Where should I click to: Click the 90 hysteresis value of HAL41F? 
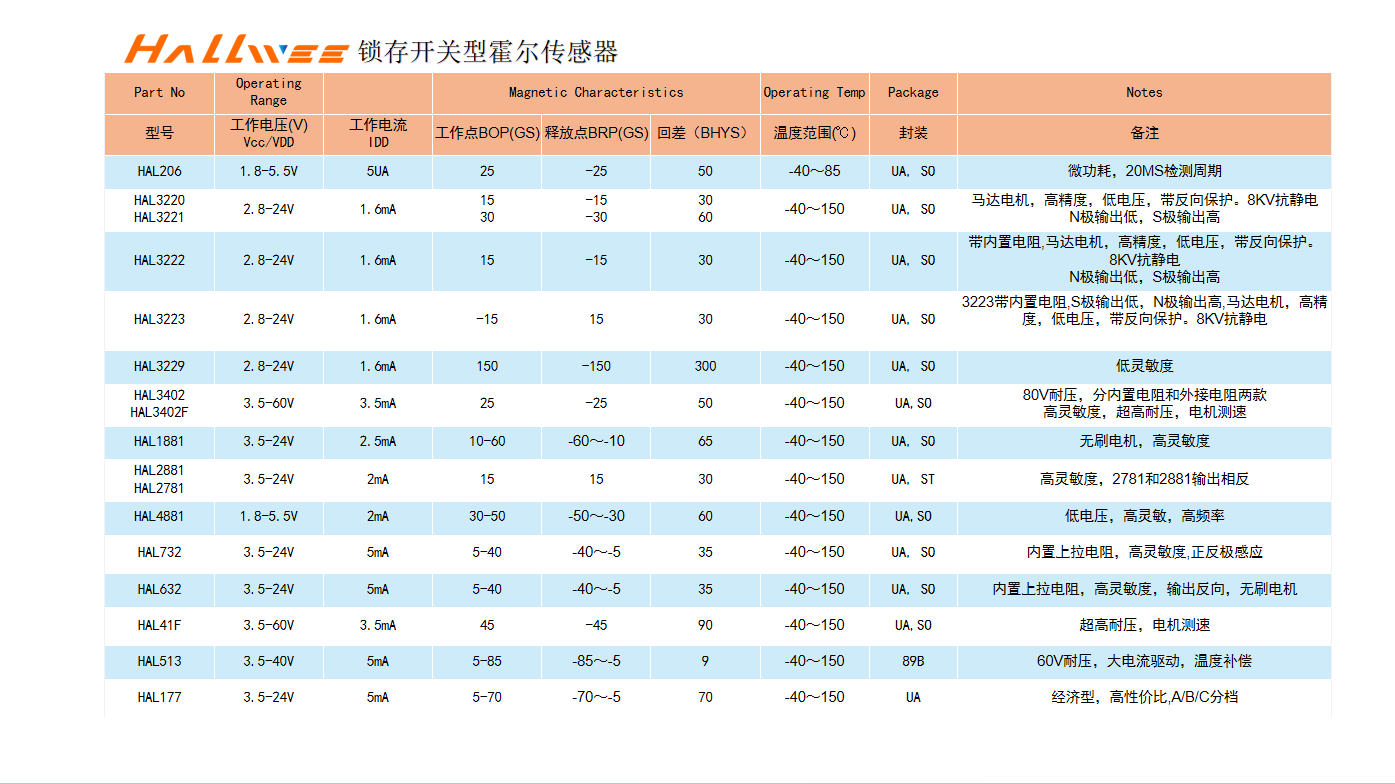coord(705,625)
